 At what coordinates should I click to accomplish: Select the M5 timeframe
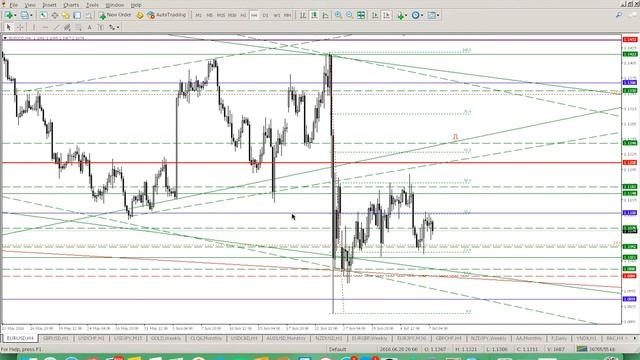tap(209, 16)
